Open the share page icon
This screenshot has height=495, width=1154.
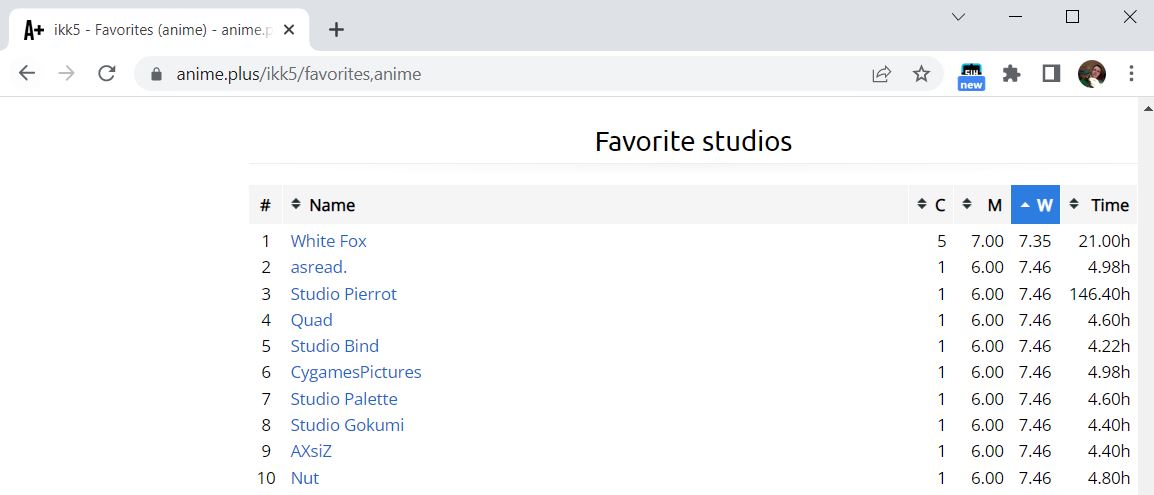pos(881,73)
